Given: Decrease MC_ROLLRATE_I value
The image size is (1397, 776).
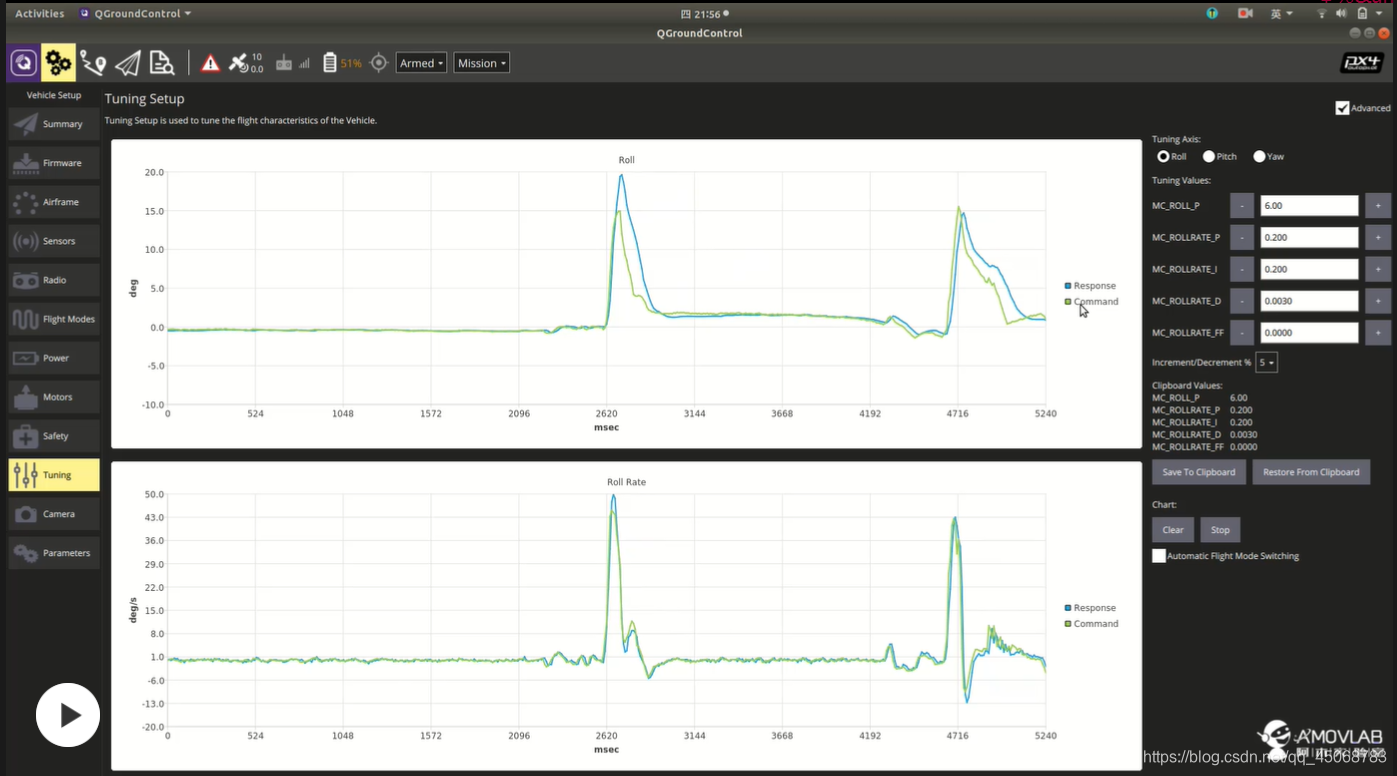Looking at the screenshot, I should [1241, 269].
